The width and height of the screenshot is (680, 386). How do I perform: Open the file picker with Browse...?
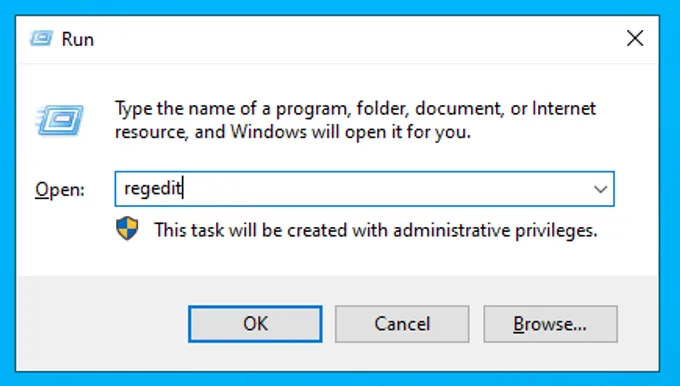(x=550, y=324)
